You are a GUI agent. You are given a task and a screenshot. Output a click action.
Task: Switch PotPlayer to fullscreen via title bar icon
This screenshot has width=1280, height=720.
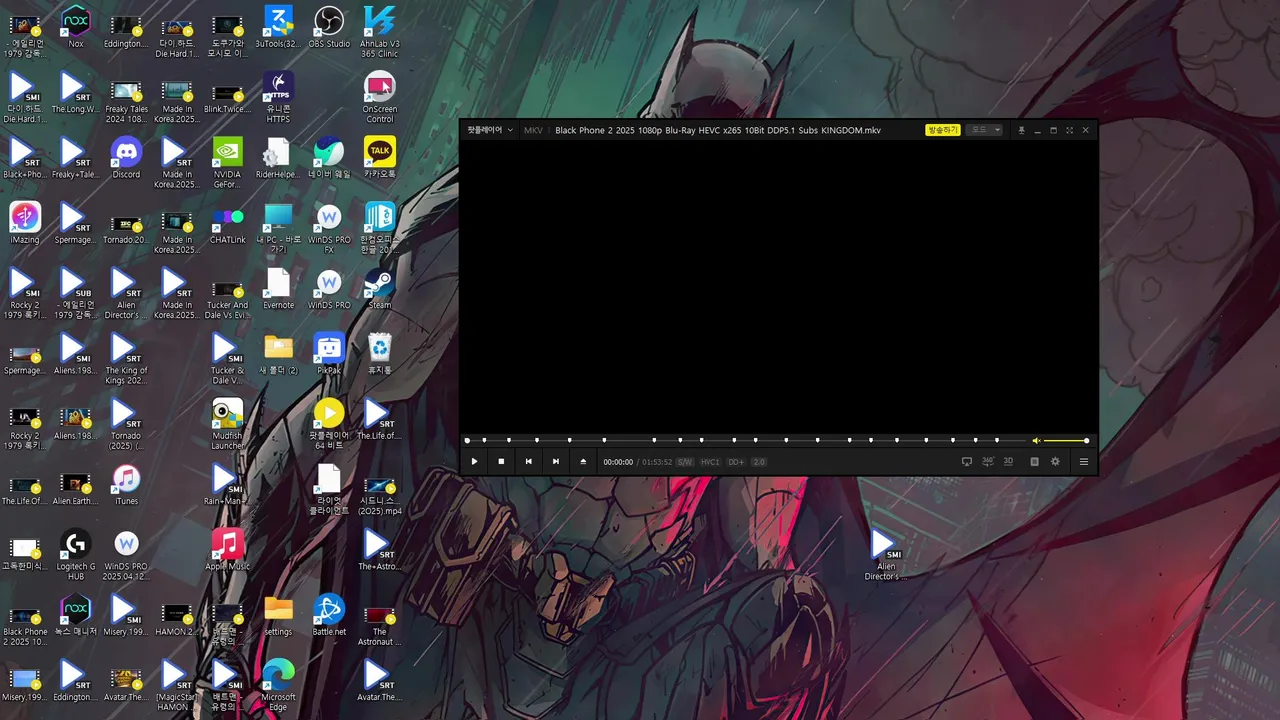(1069, 130)
